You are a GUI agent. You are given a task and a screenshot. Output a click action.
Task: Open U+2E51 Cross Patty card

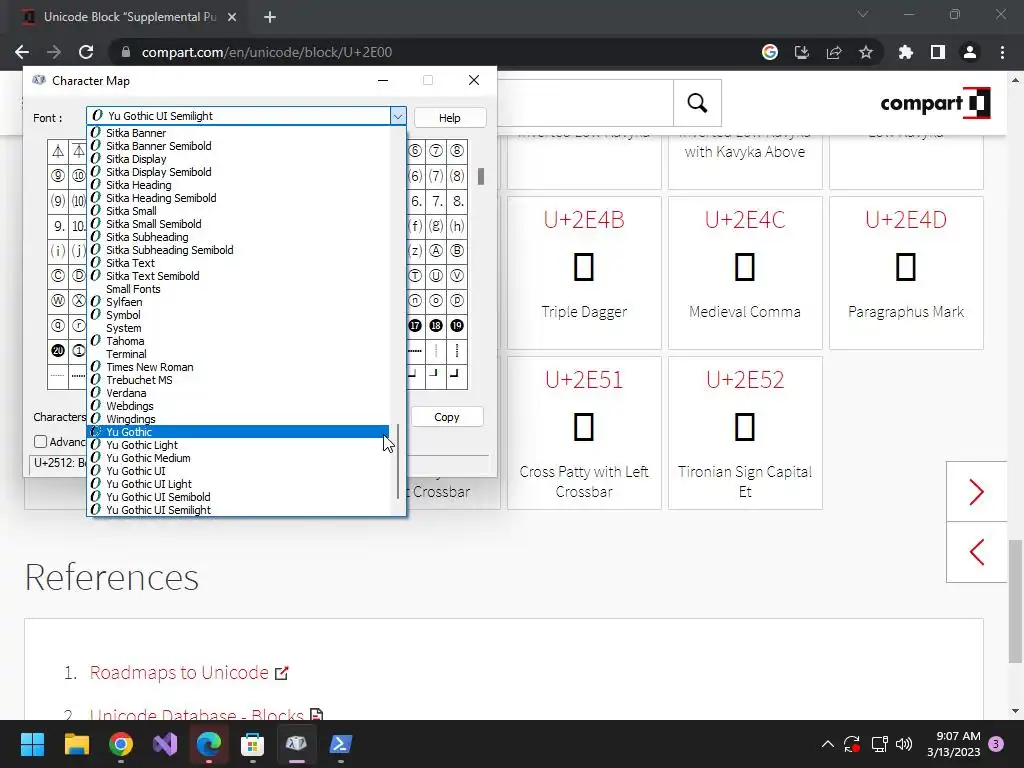[584, 433]
